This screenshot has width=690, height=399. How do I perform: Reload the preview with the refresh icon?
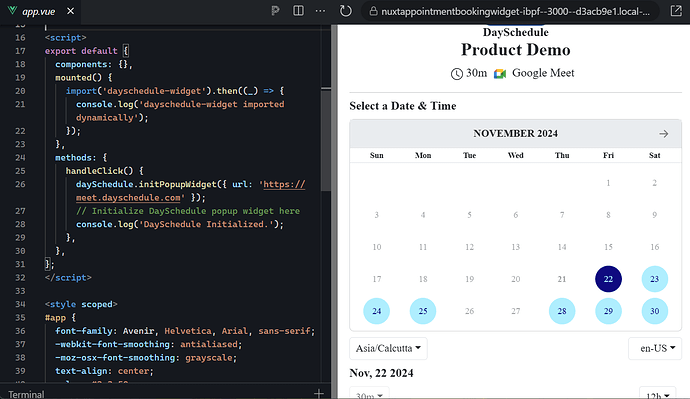[x=346, y=11]
